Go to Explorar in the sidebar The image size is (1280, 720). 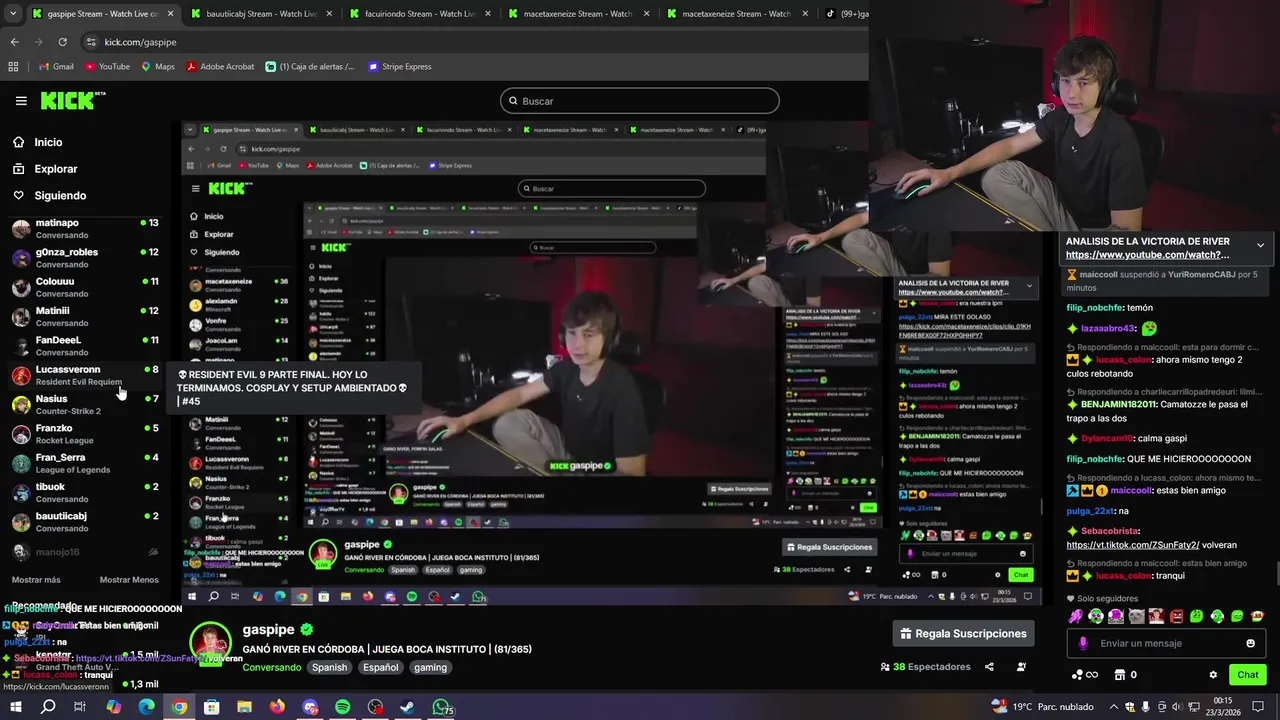pyautogui.click(x=56, y=169)
